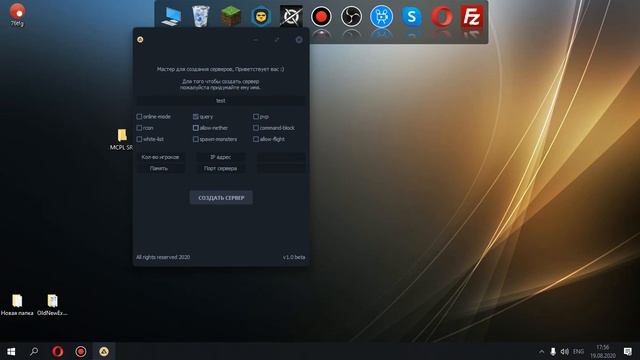Open the blue camera icon app in dock

[x=381, y=17]
